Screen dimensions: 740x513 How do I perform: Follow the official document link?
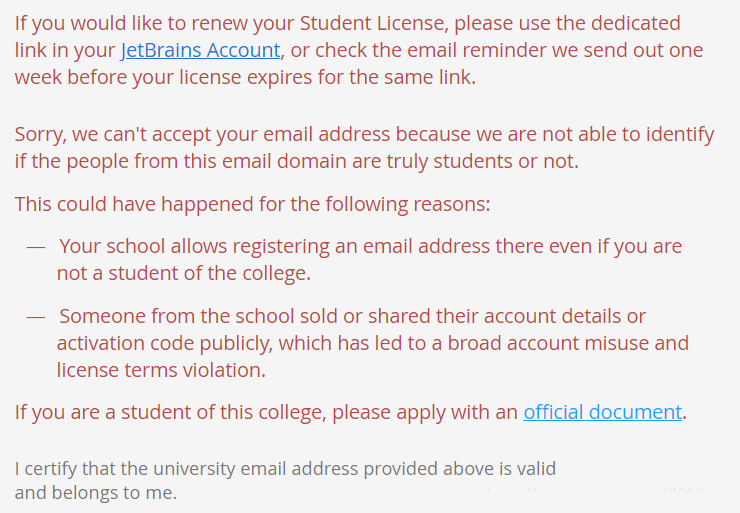click(x=602, y=412)
